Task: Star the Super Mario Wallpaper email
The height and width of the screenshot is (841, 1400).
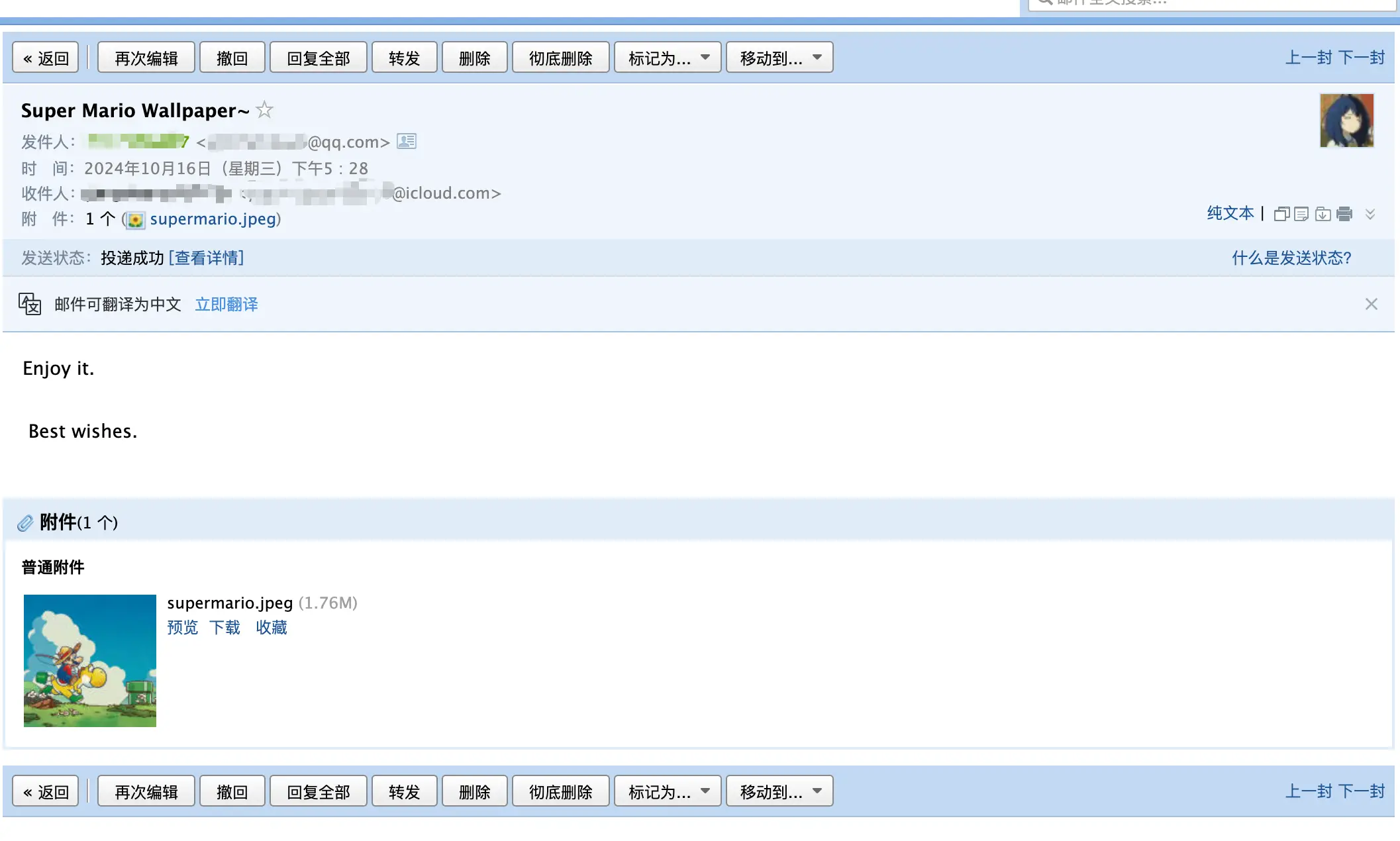Action: (x=264, y=109)
